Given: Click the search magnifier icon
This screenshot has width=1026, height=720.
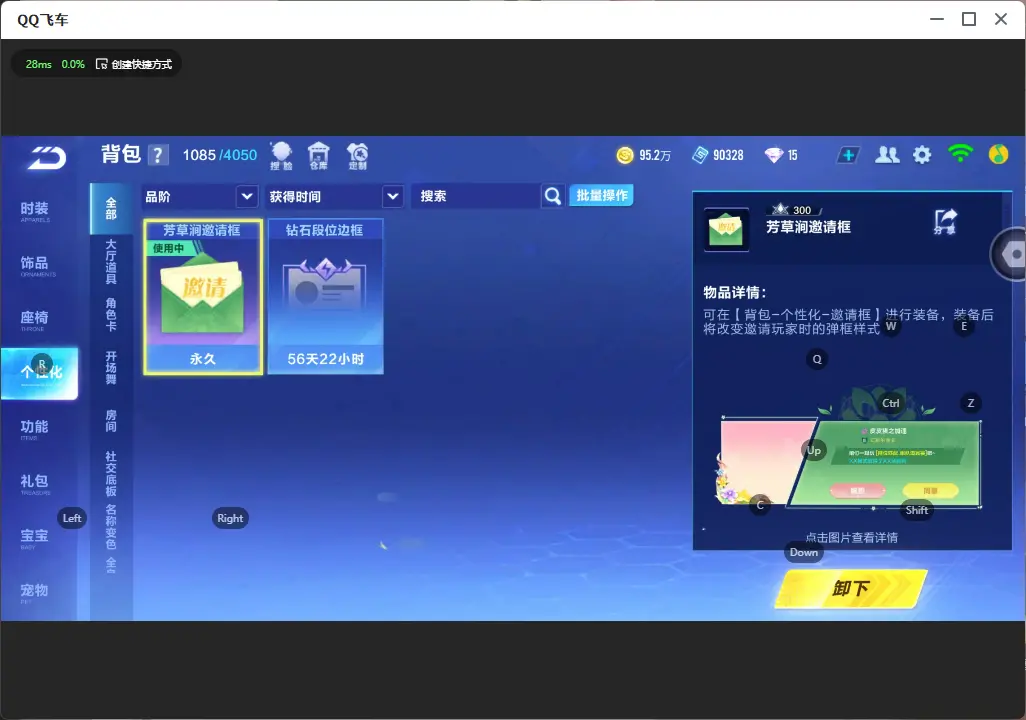Looking at the screenshot, I should pyautogui.click(x=552, y=196).
